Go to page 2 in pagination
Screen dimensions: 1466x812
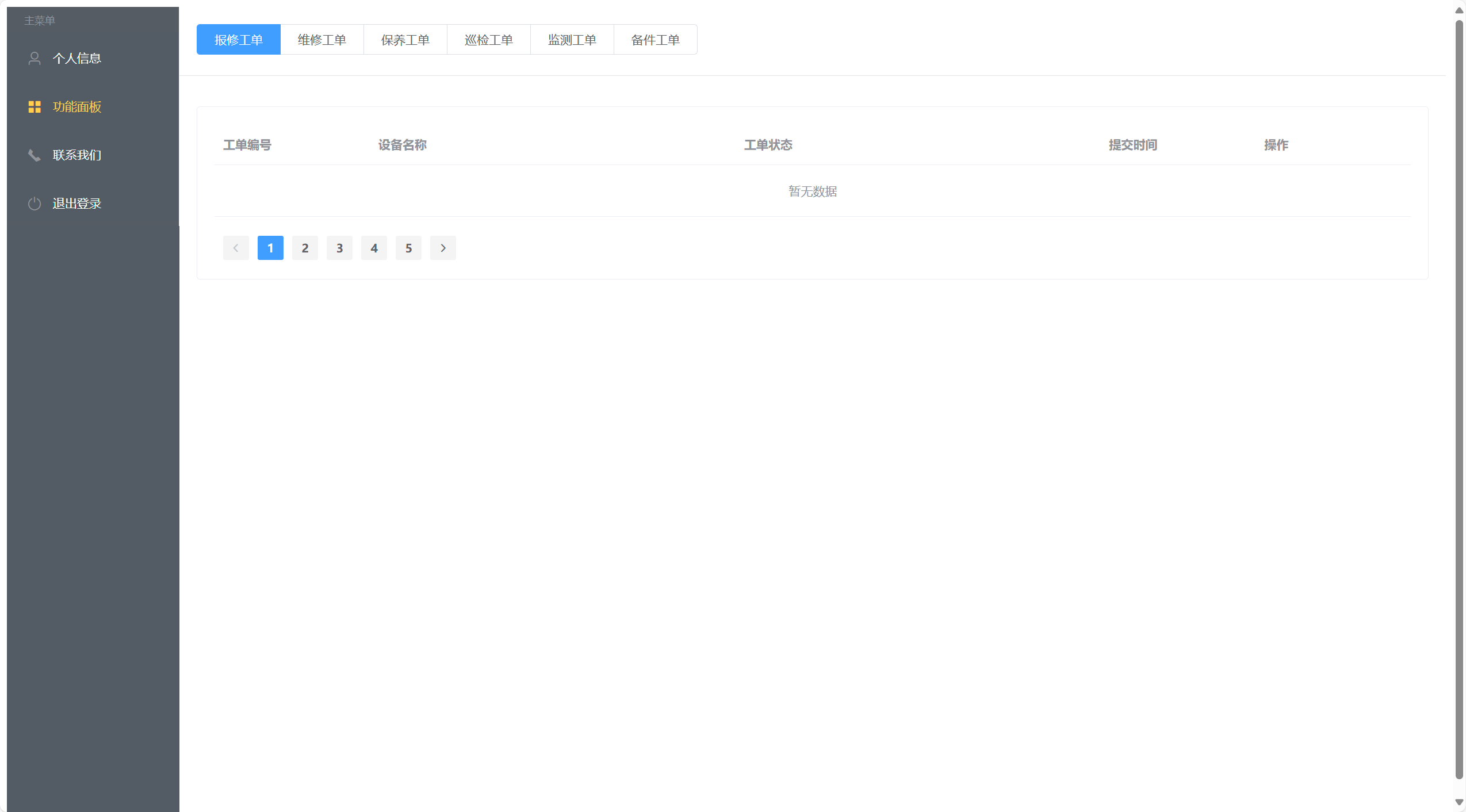click(x=305, y=248)
